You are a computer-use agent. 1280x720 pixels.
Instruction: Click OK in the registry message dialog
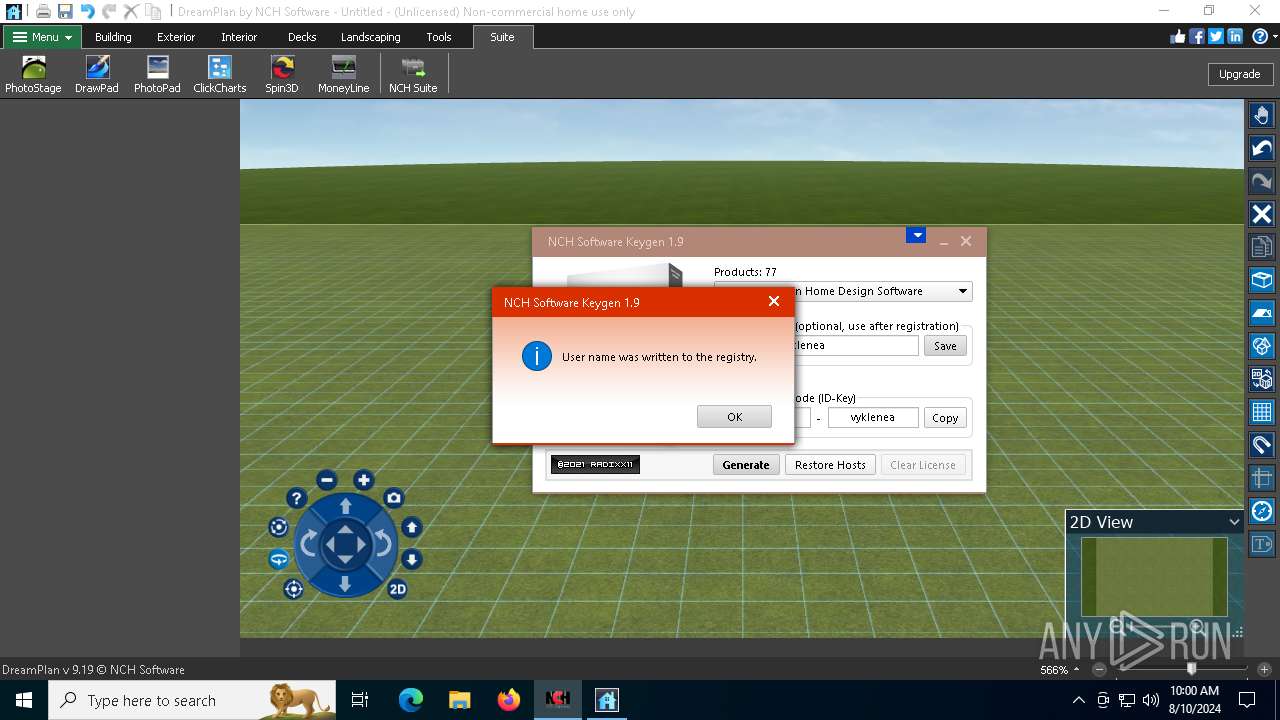tap(734, 417)
